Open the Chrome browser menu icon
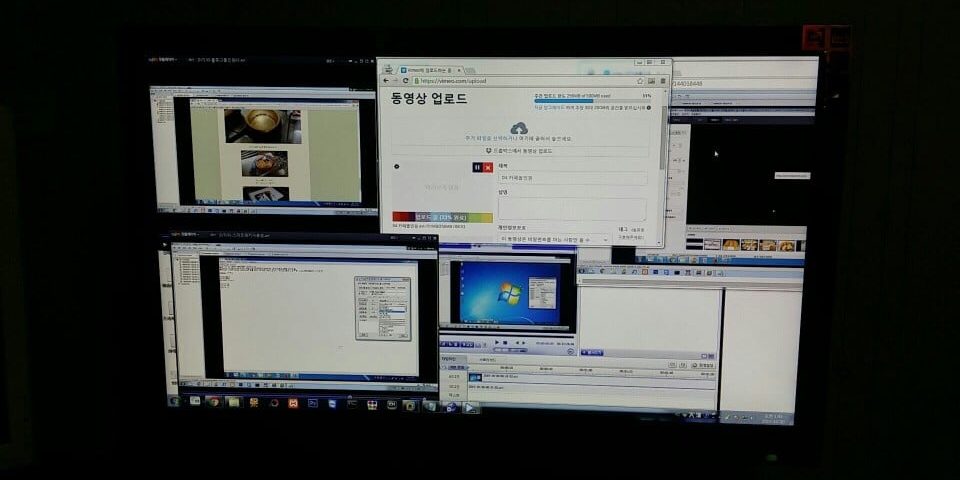 [662, 81]
